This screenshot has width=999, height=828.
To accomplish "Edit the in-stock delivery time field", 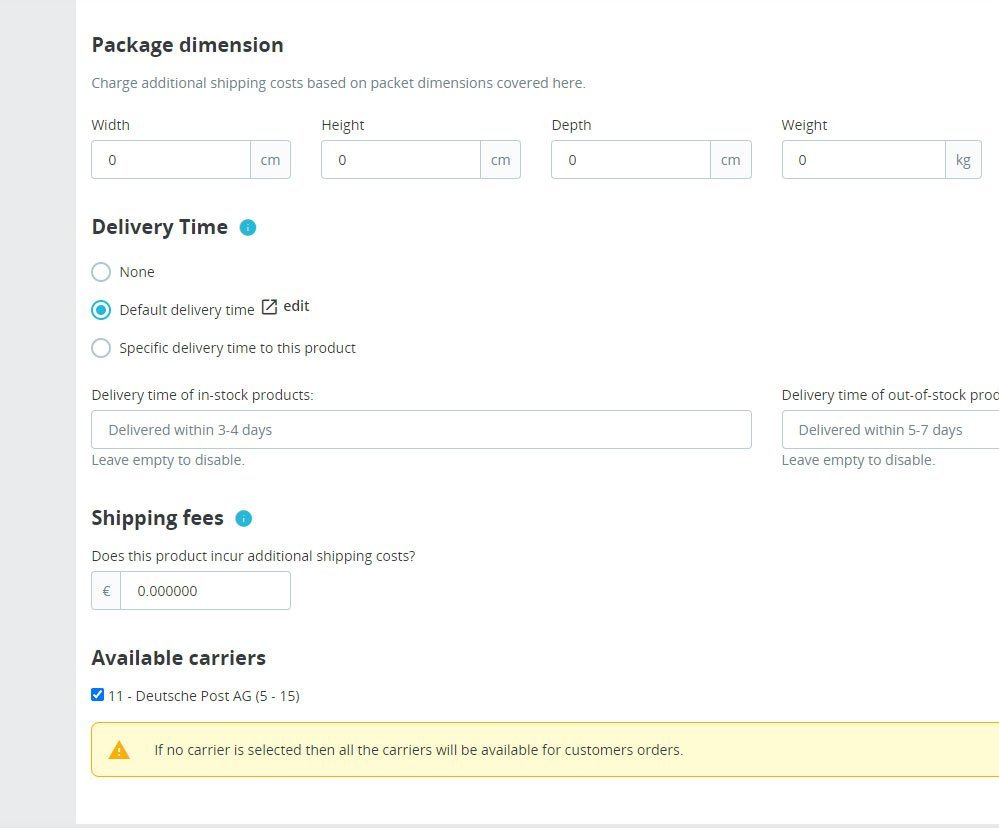I will (421, 430).
